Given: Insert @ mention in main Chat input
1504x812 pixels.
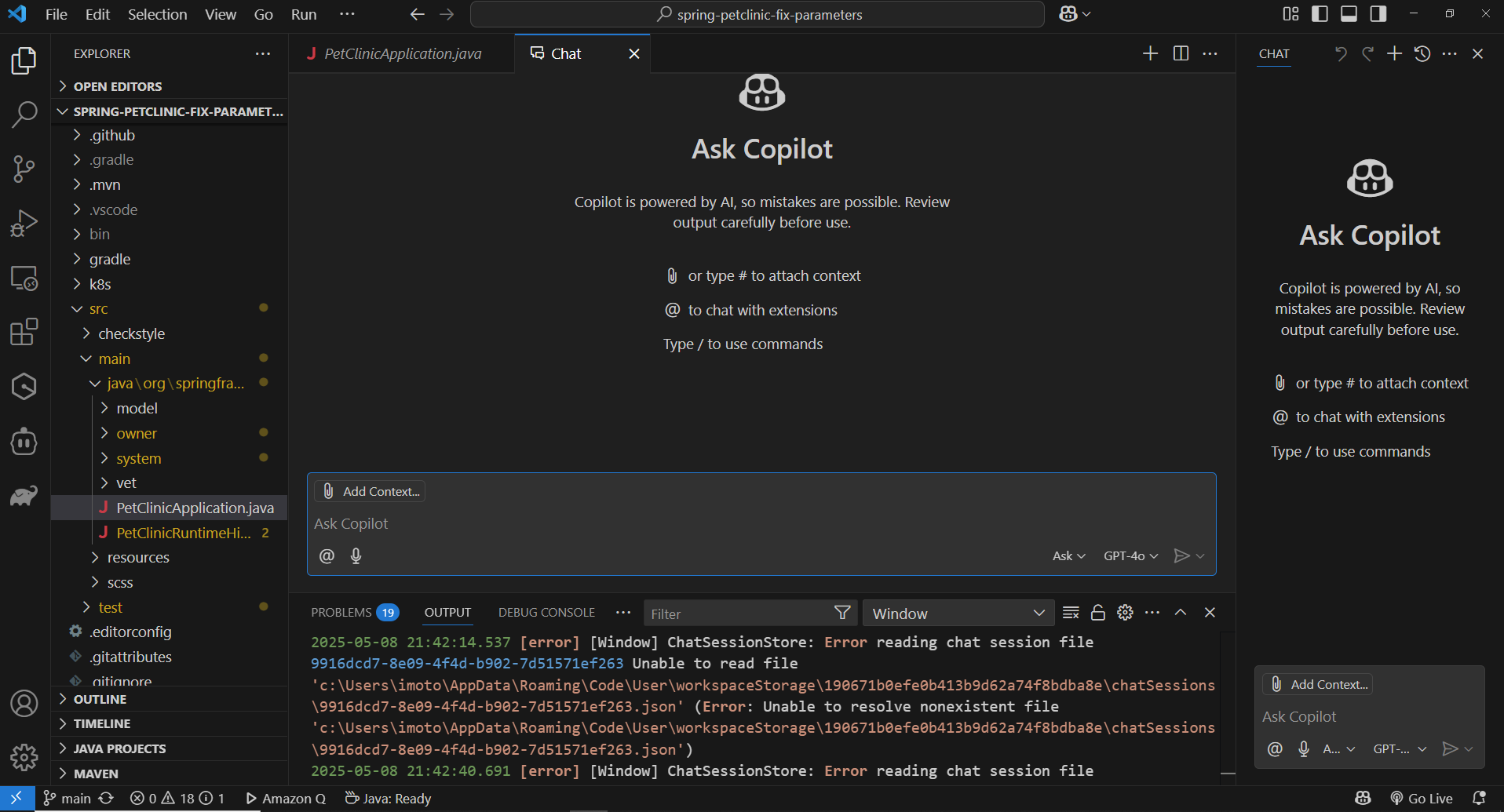Looking at the screenshot, I should [x=327, y=556].
